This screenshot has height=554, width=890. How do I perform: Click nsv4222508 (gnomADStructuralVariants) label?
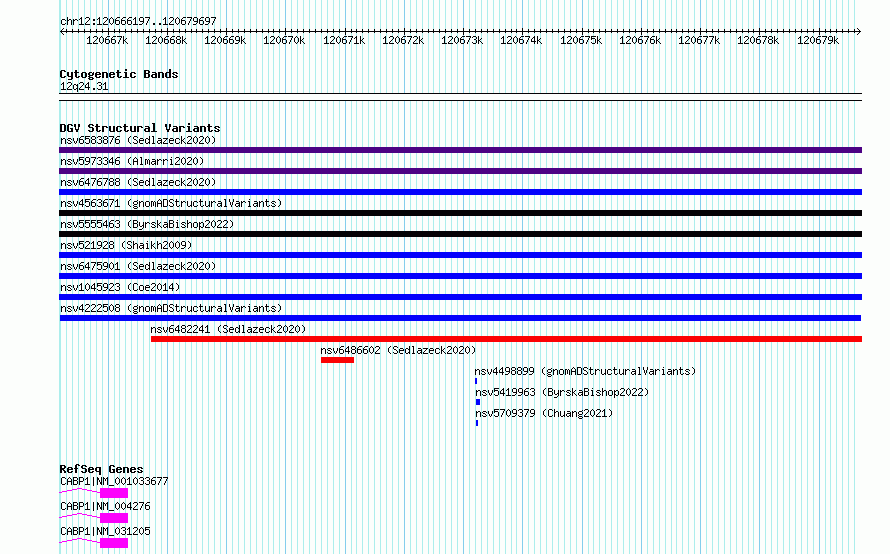point(171,308)
